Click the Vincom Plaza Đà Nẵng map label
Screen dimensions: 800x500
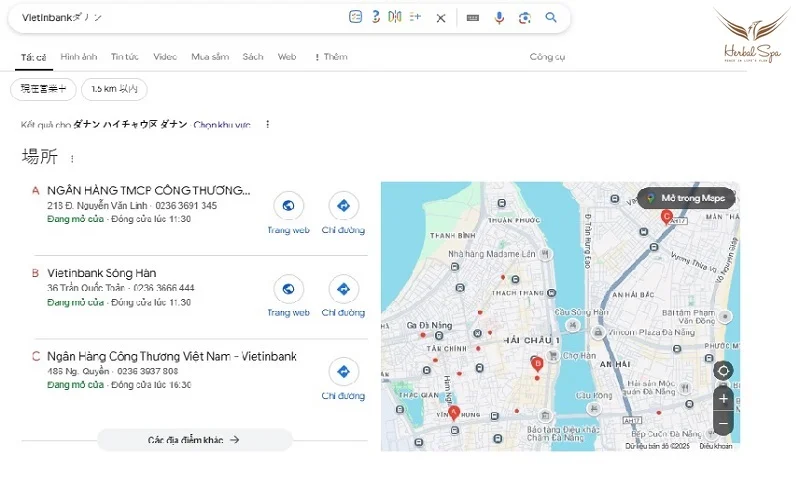click(652, 332)
